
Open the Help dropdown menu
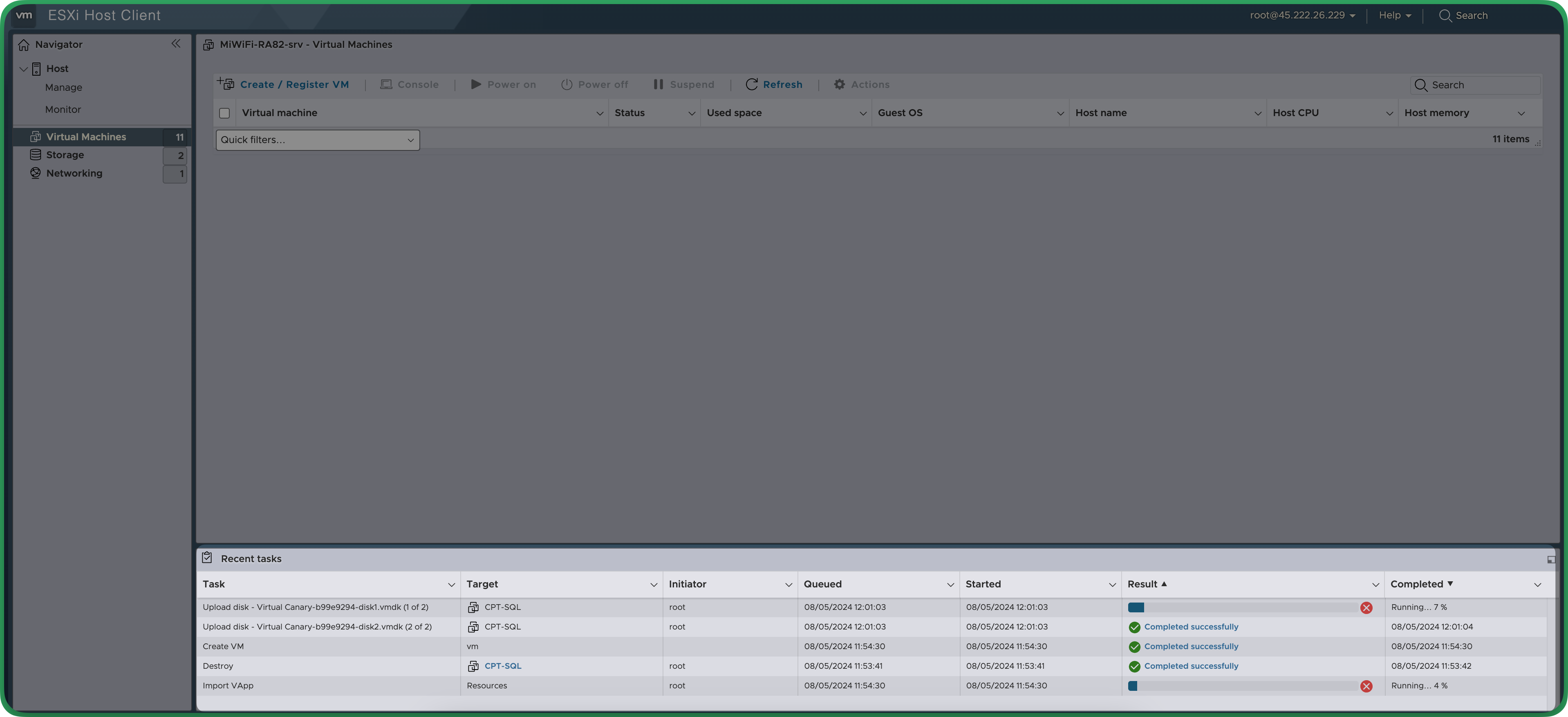(x=1395, y=15)
